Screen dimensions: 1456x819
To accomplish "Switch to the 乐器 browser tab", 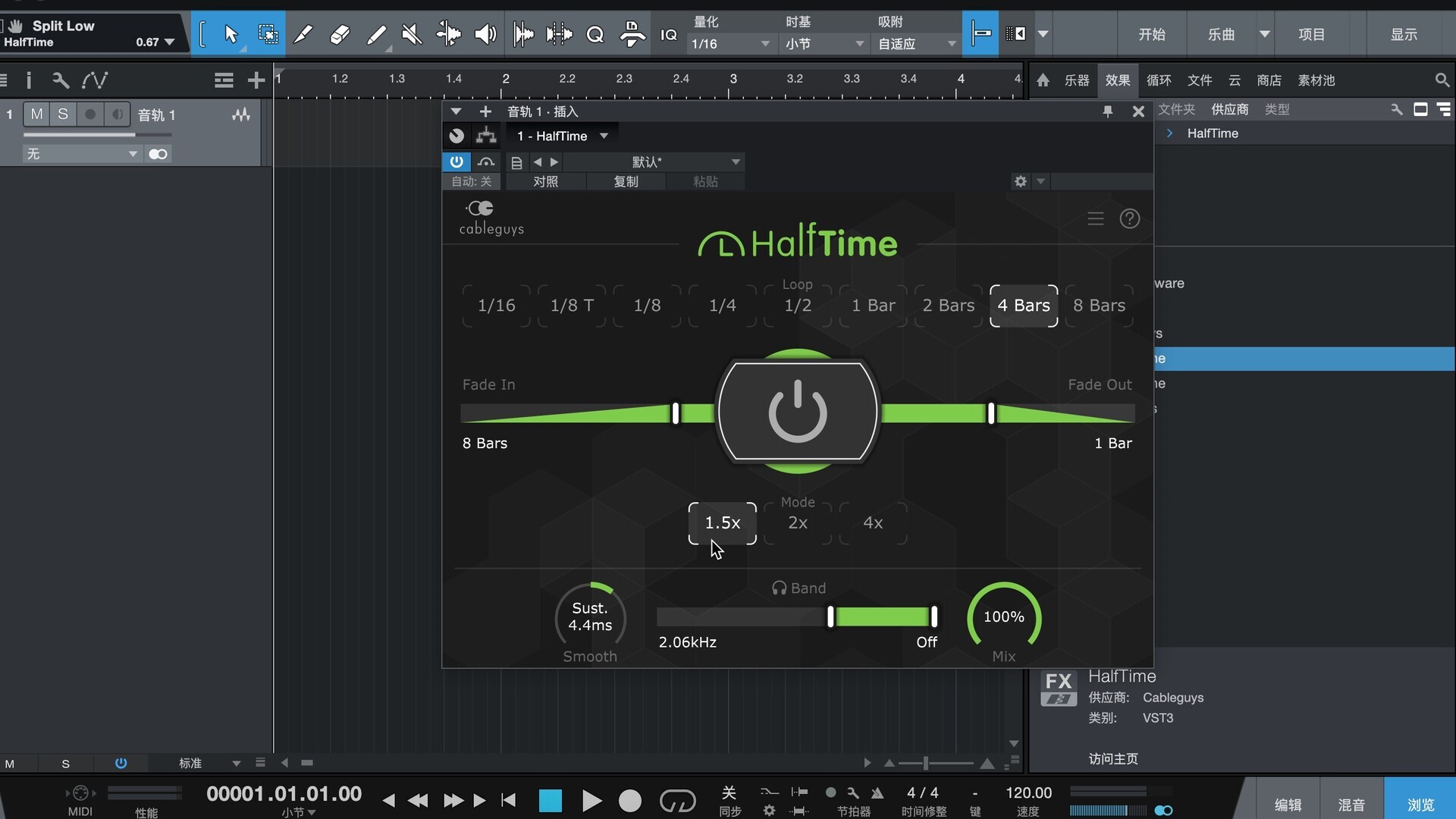I will (1077, 80).
